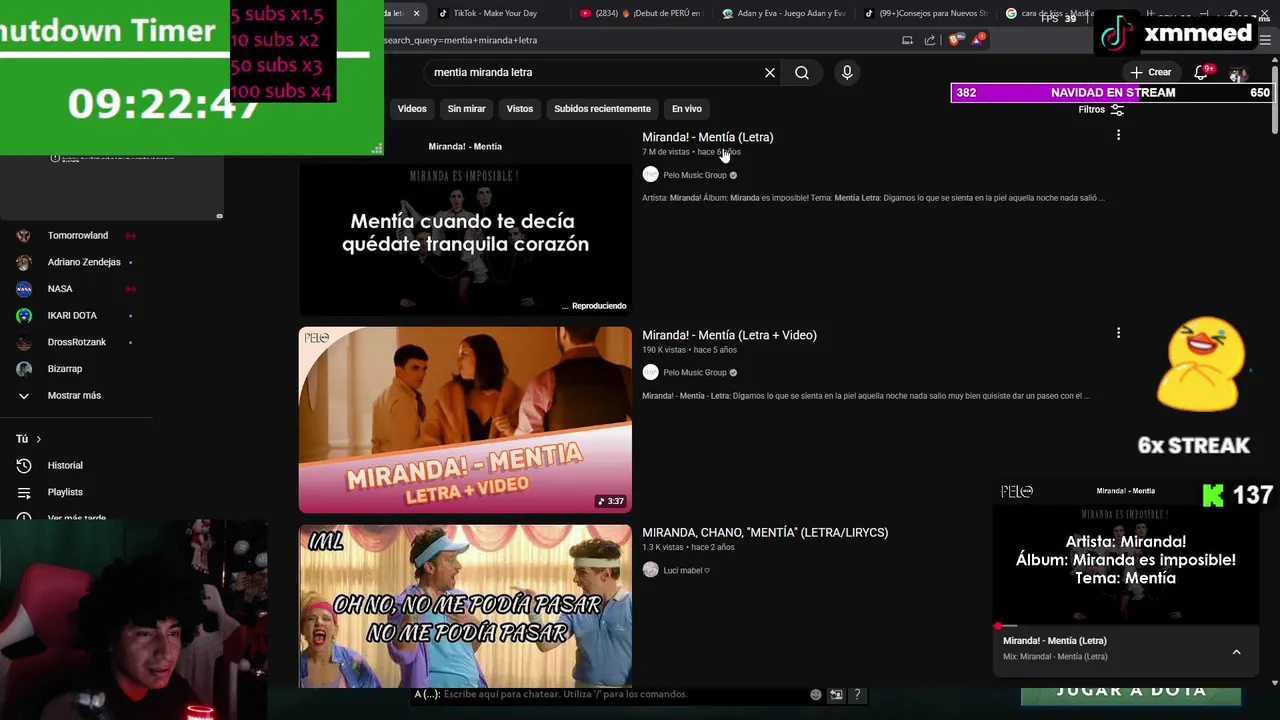Image resolution: width=1280 pixels, height=720 pixels.
Task: Clear the YouTube search box
Action: coord(770,72)
